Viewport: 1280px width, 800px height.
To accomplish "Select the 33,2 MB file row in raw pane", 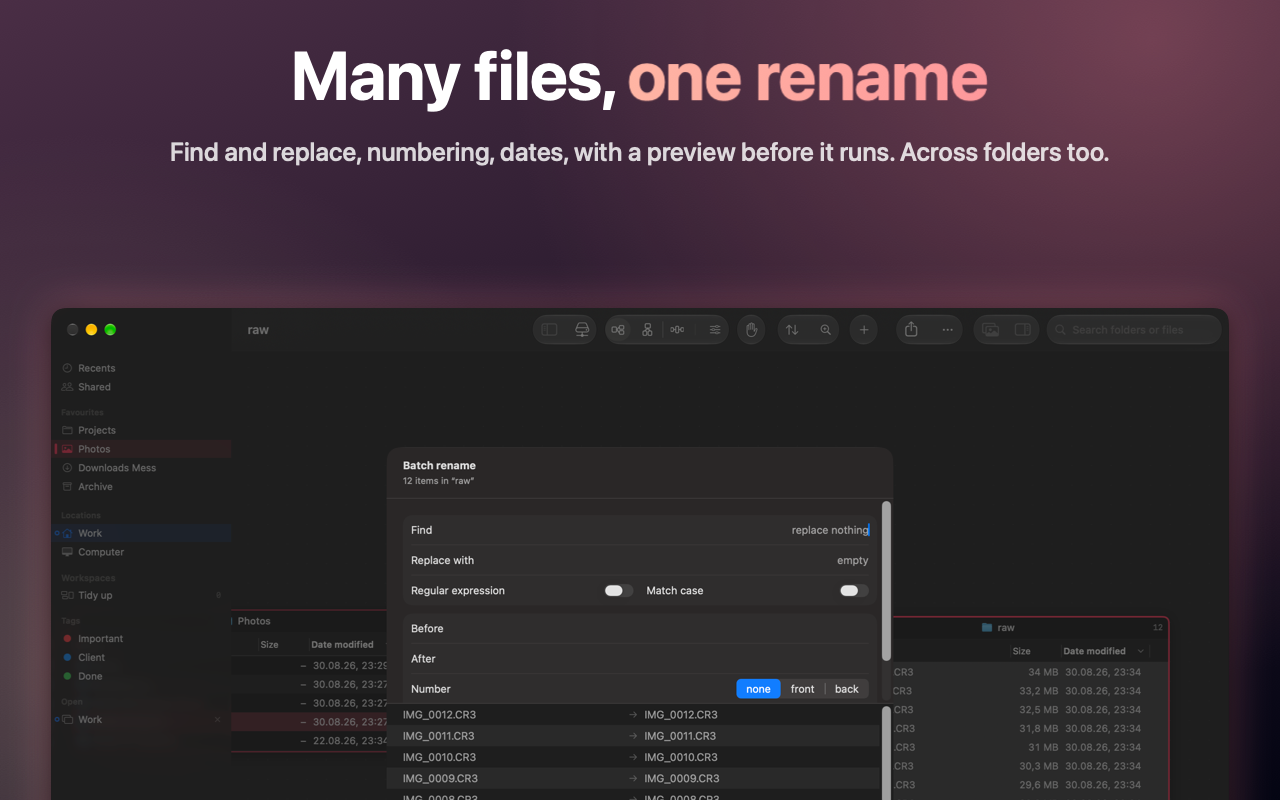I will [1029, 691].
